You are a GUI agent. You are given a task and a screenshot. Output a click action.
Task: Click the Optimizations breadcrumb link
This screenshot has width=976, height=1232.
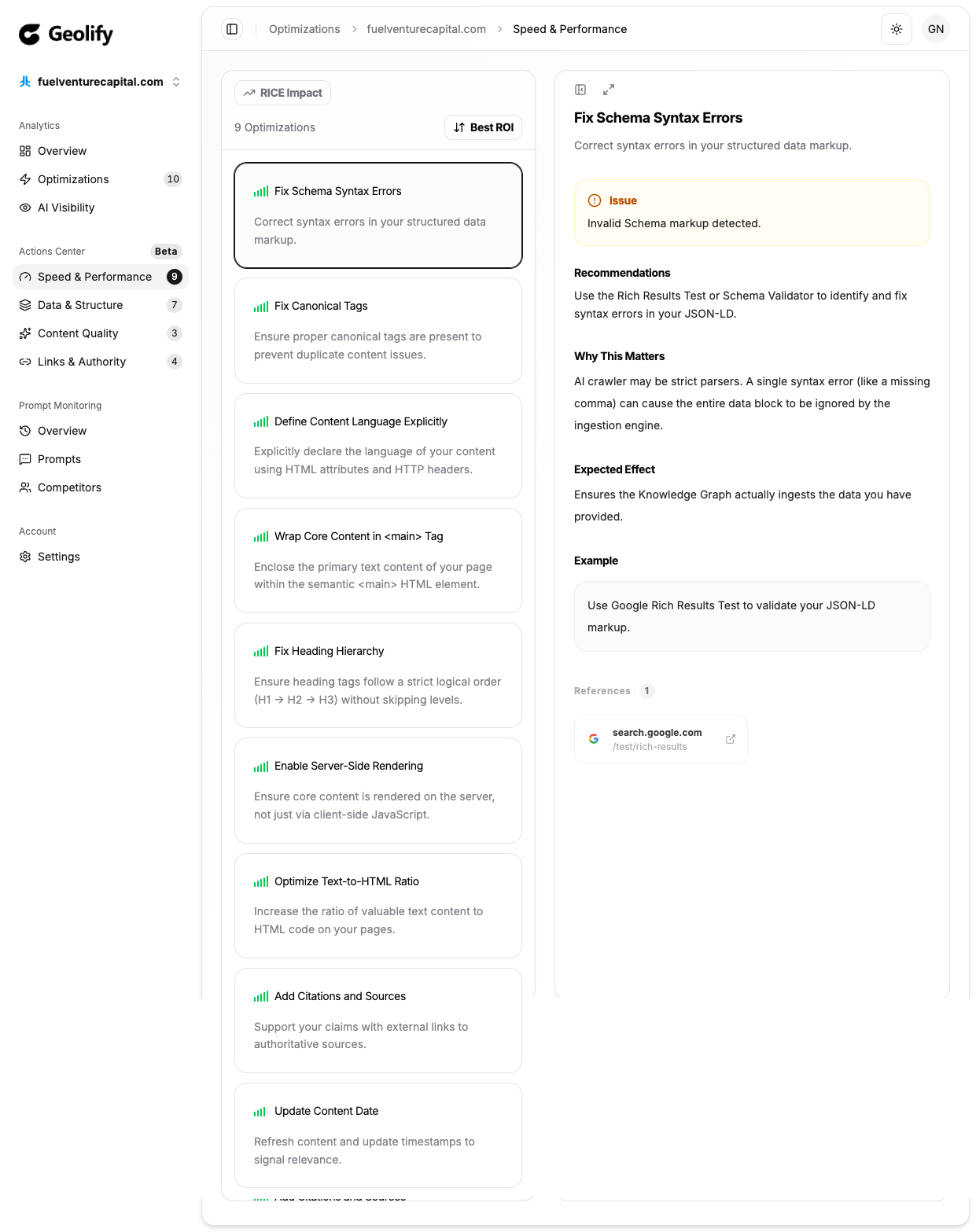pyautogui.click(x=304, y=29)
